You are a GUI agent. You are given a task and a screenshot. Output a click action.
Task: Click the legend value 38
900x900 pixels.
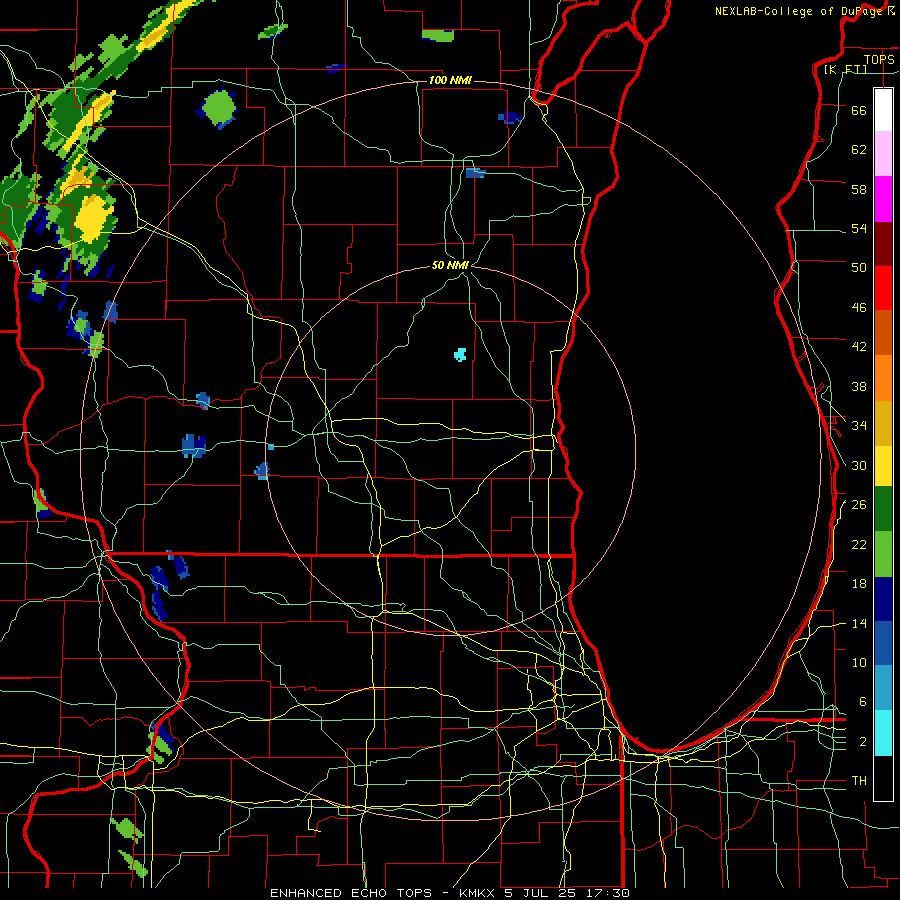pyautogui.click(x=859, y=386)
